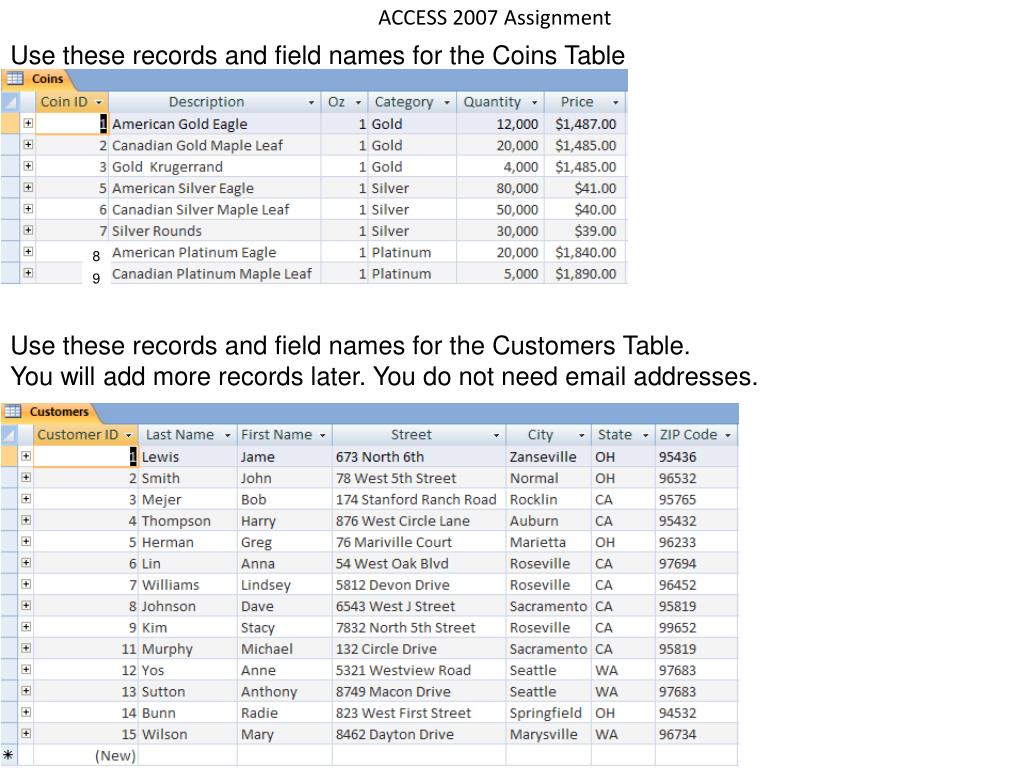Screen dimensions: 1024x768
Task: Click the Thompson last name cell
Action: pos(188,521)
